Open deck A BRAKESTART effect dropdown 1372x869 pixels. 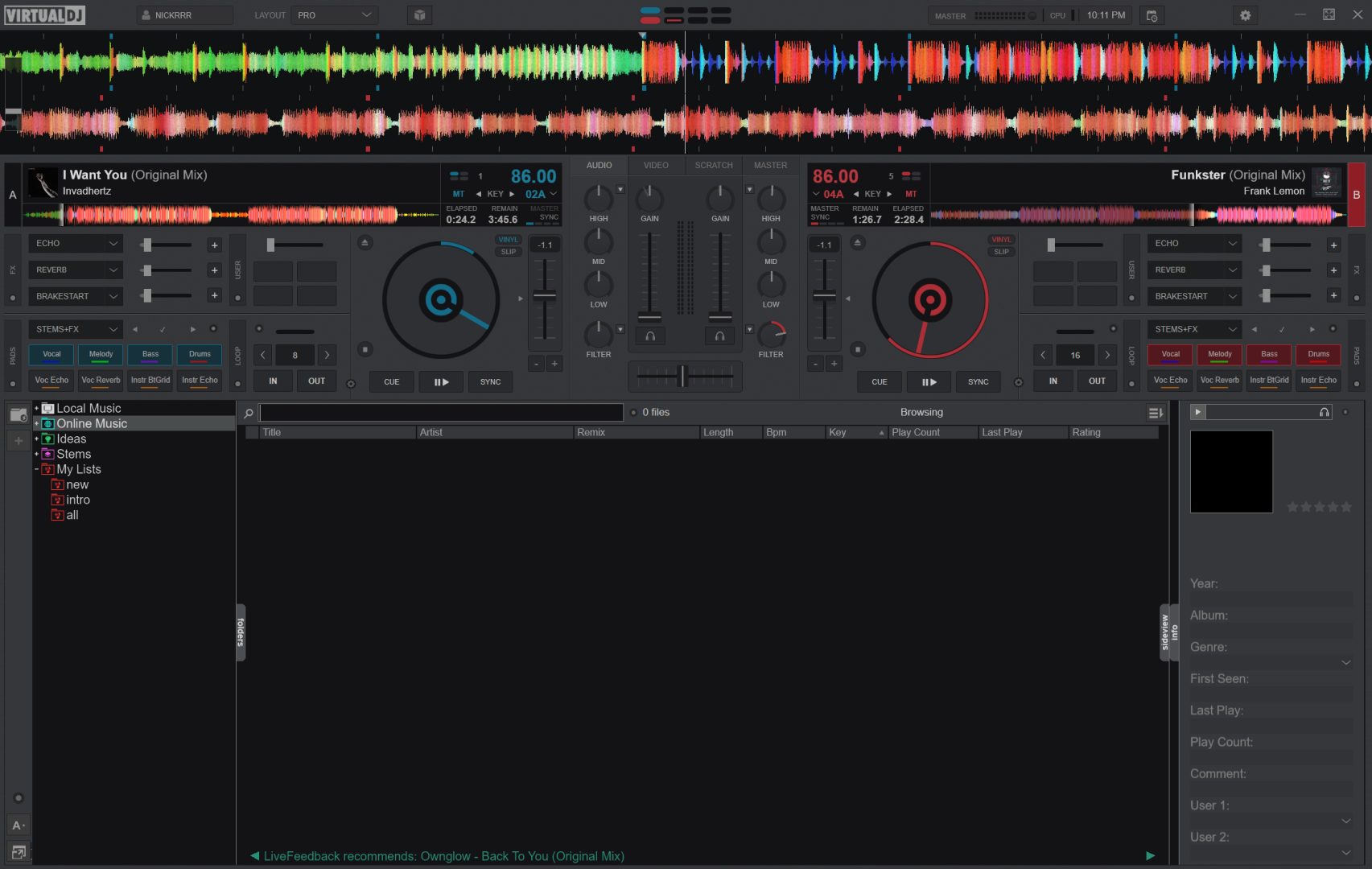[x=76, y=296]
